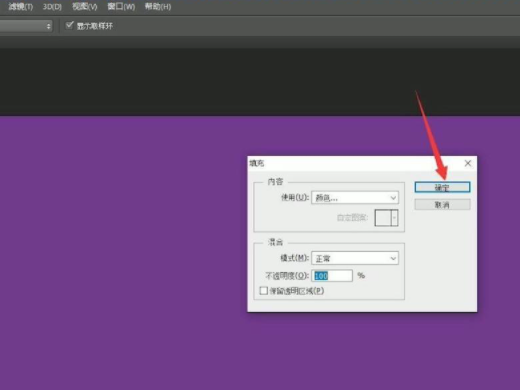Click the 自定图案 pattern preview swatch
520x390 pixels.
pyautogui.click(x=383, y=218)
